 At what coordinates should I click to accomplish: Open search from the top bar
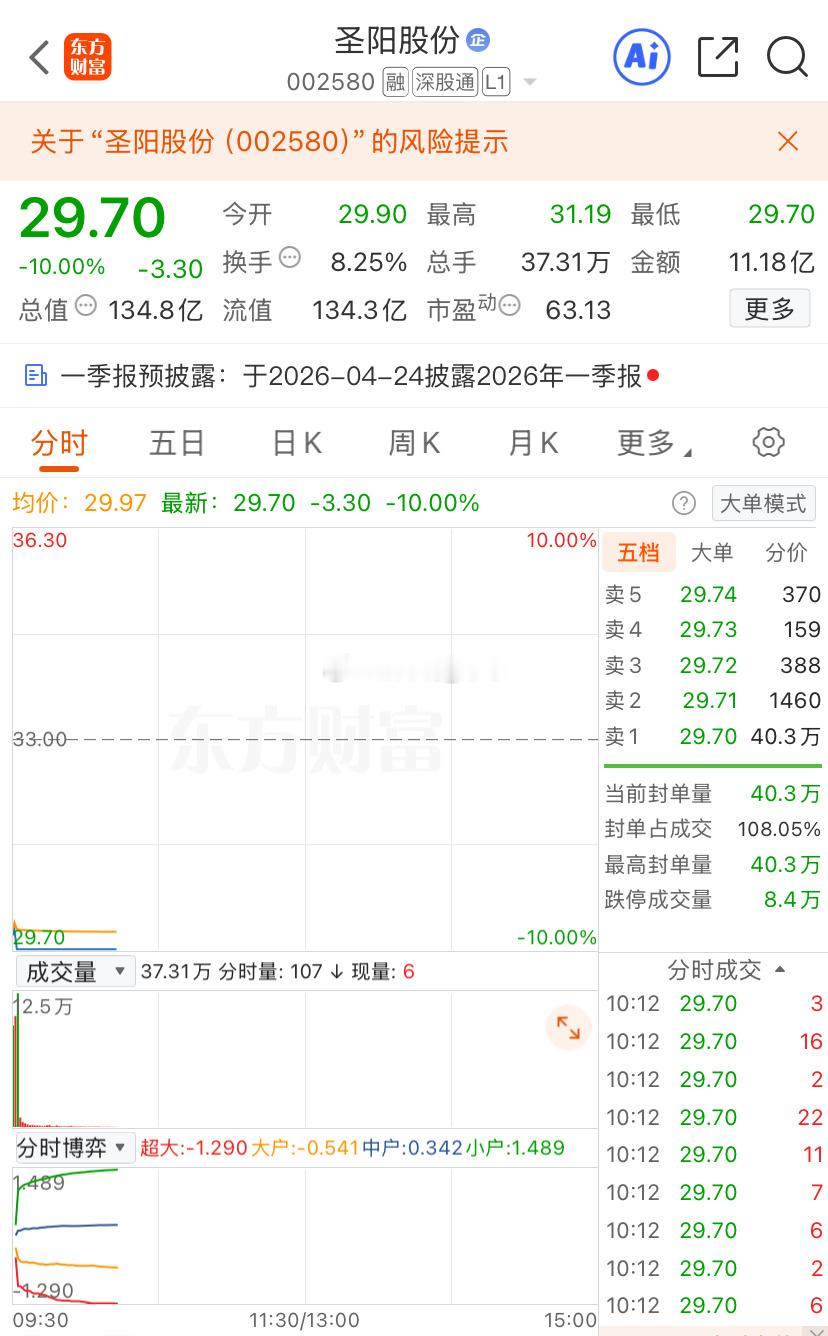[x=788, y=58]
